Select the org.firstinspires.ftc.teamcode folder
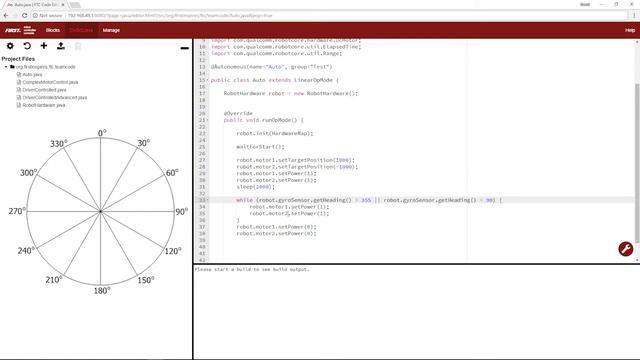 tap(45, 67)
